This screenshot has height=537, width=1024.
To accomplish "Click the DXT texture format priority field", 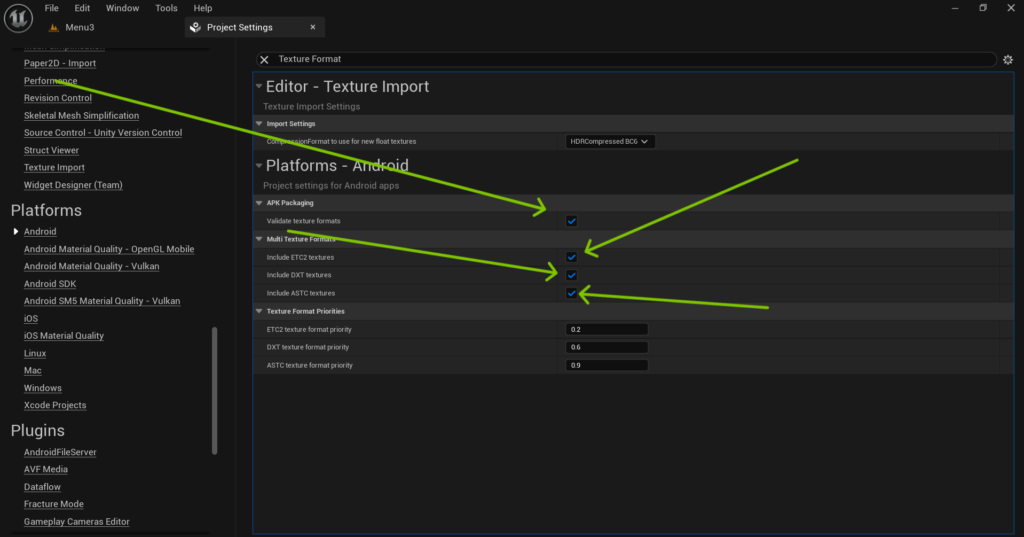I will (607, 347).
